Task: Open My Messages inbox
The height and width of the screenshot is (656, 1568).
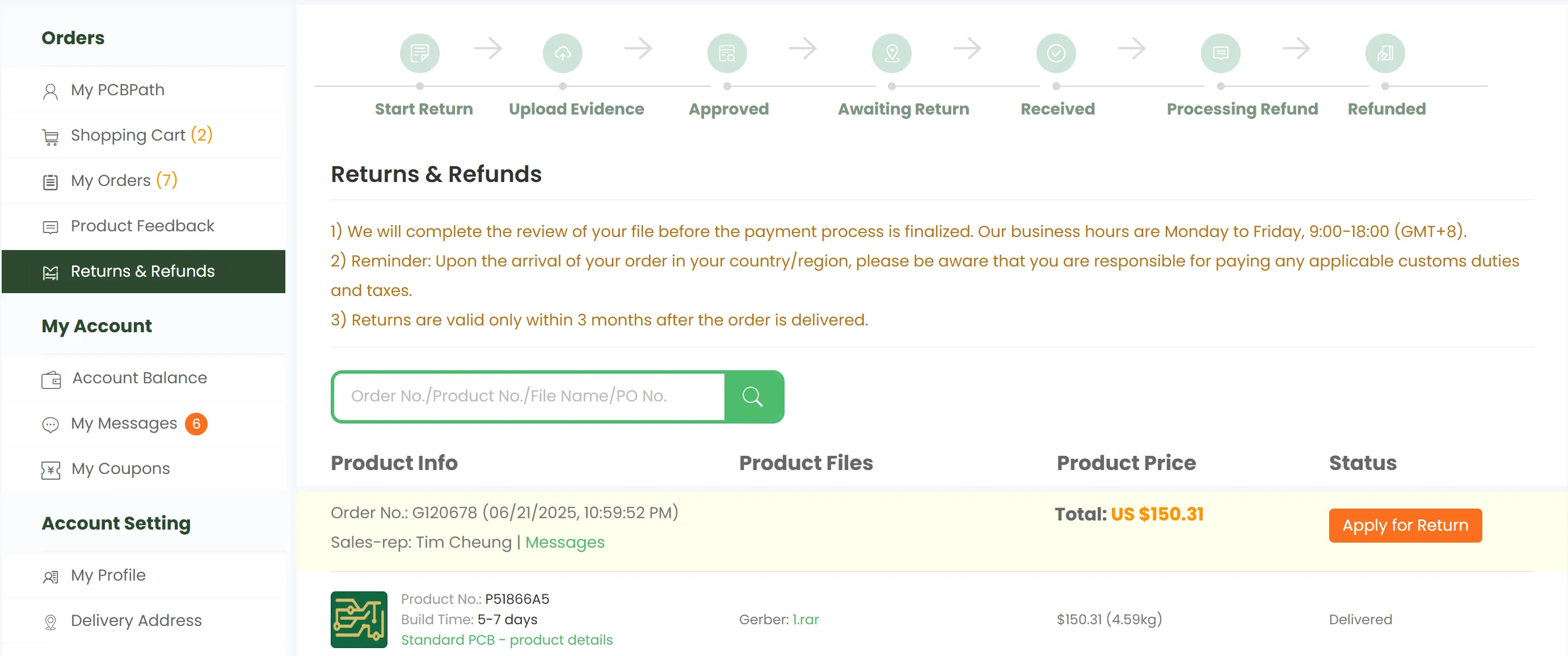Action: 124,424
